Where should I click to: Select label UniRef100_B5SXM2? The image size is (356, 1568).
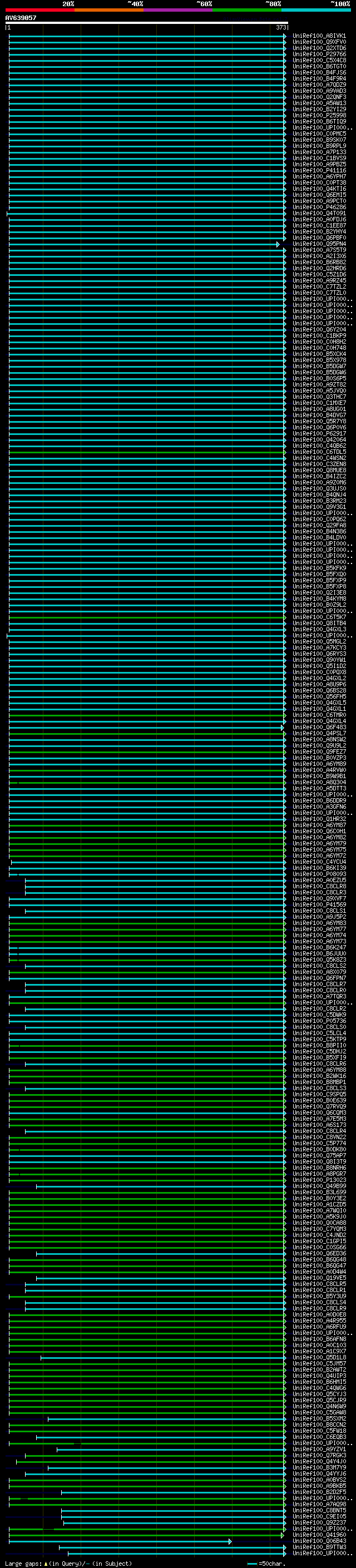(319, 1419)
